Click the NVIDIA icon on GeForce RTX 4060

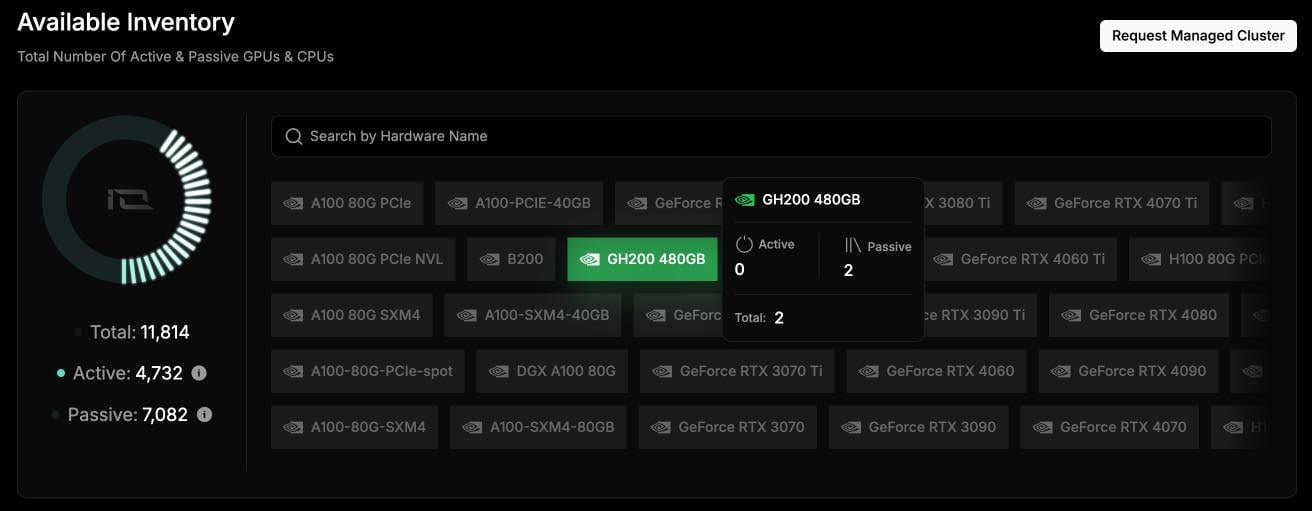(868, 371)
